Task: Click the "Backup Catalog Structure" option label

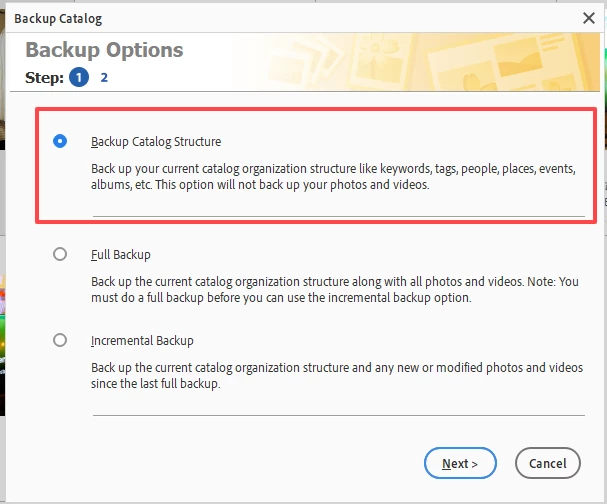Action: [x=156, y=142]
